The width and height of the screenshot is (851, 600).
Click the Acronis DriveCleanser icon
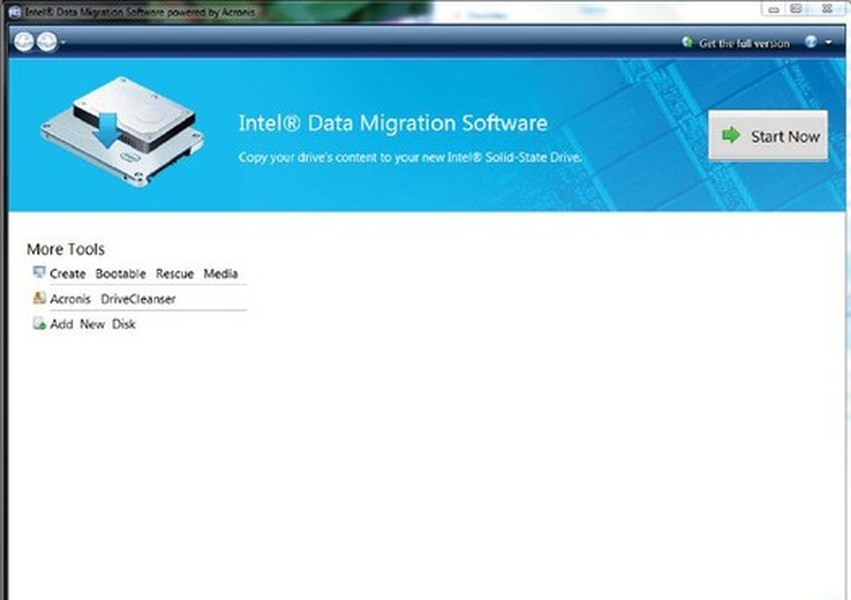click(39, 298)
